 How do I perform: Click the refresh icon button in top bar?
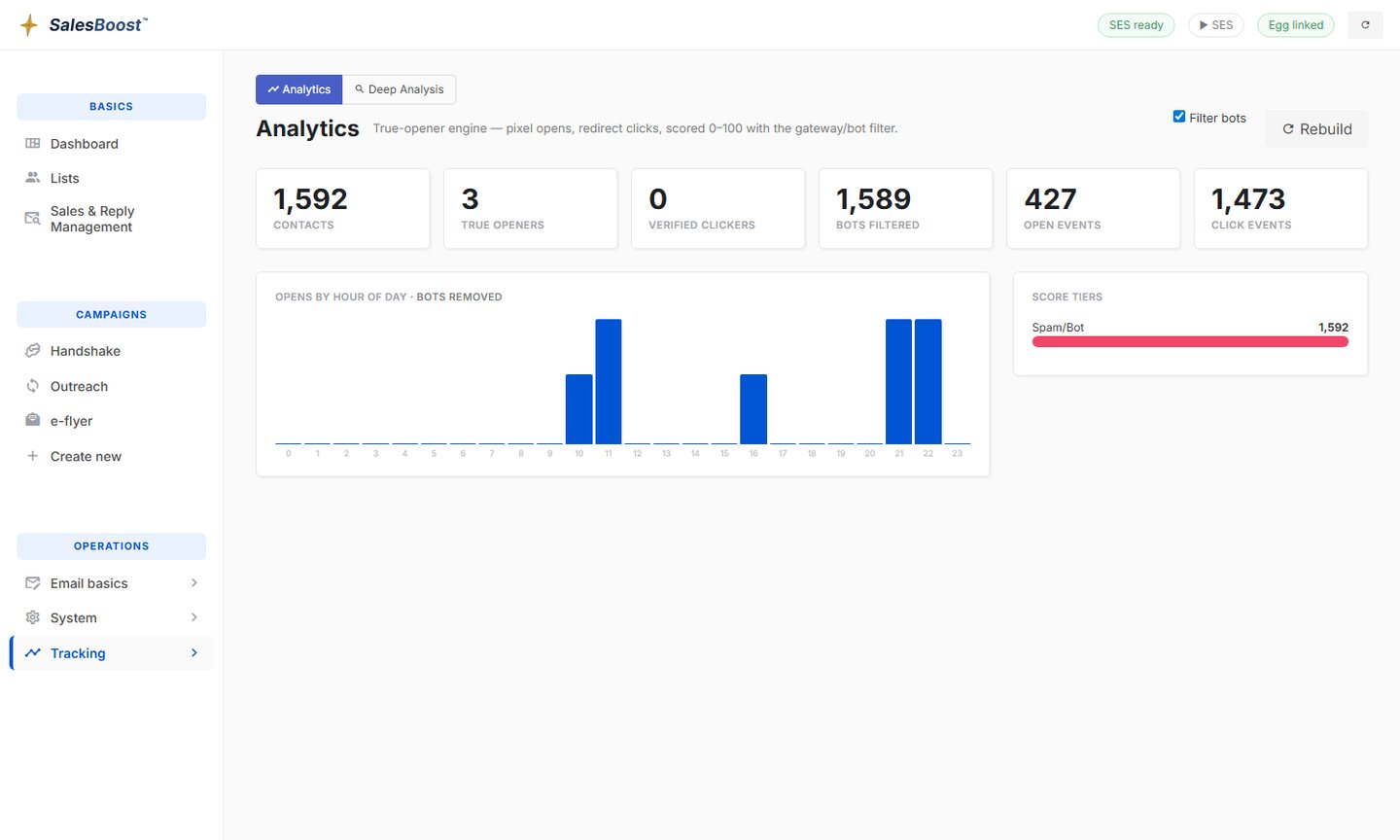tap(1365, 25)
